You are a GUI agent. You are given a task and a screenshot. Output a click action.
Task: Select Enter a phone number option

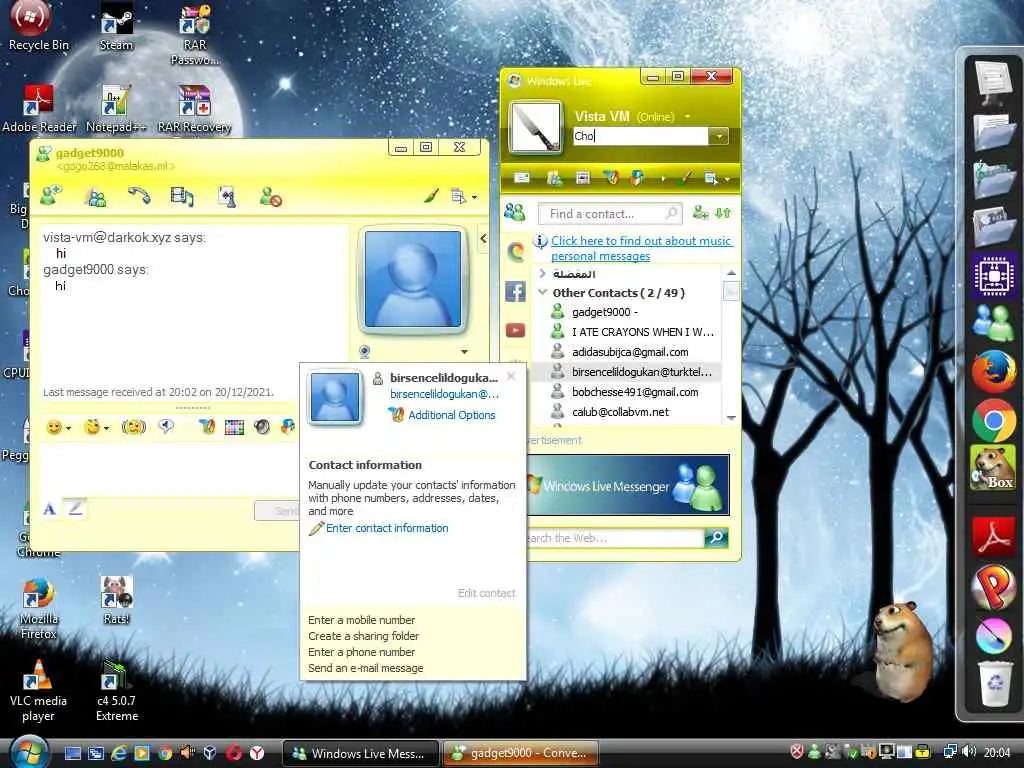pos(361,652)
